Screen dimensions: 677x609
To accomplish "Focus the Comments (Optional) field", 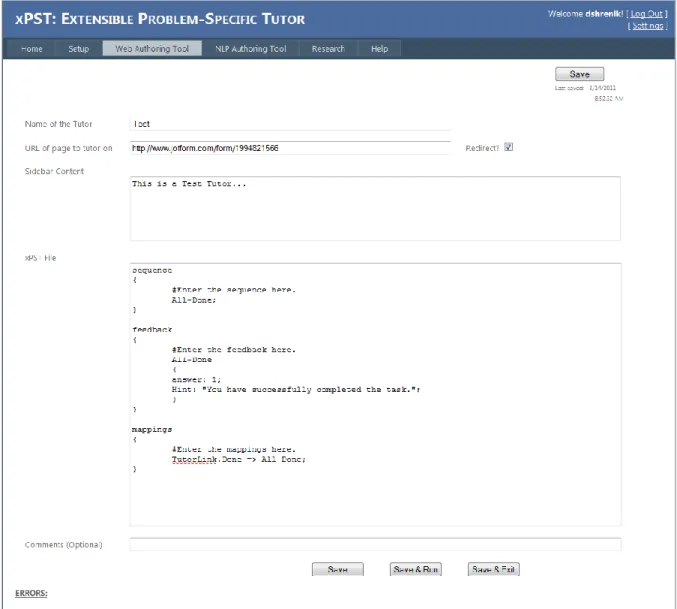I will coord(375,544).
